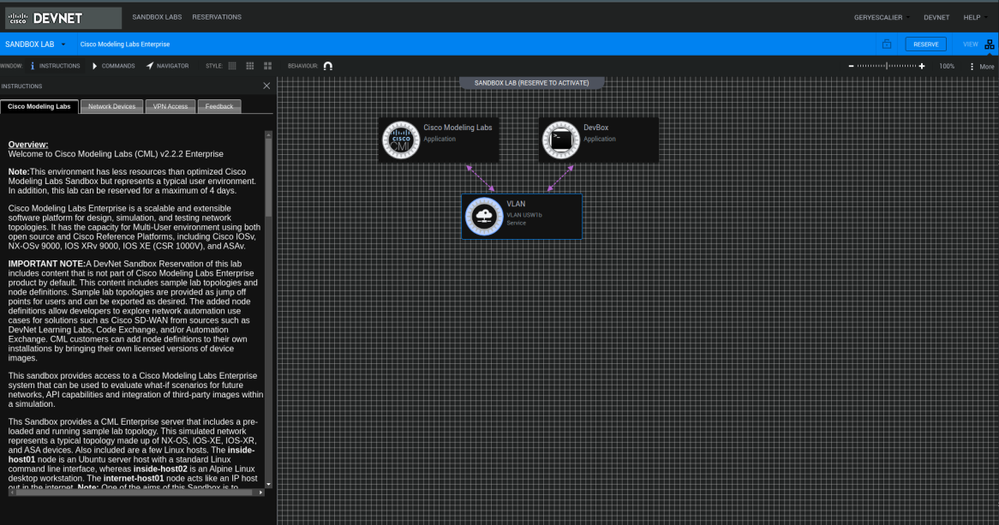Click the Reserve button
The image size is (999, 525).
pos(926,45)
